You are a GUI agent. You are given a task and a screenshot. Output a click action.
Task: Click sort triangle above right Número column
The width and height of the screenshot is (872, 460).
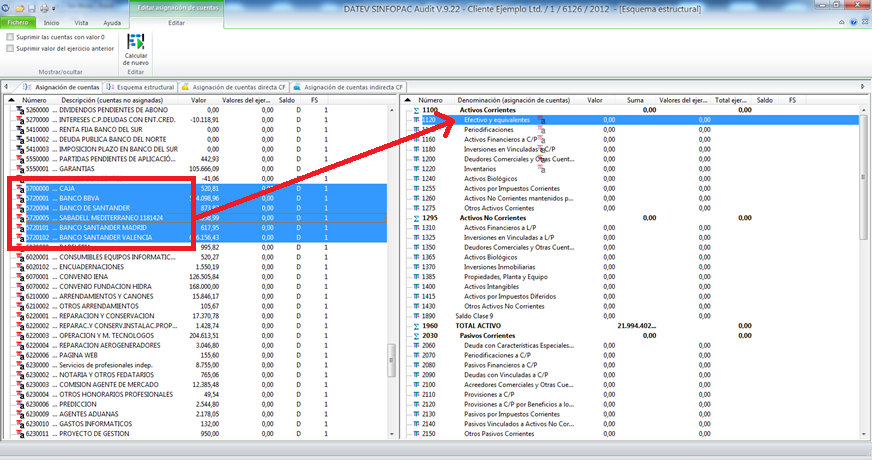coord(408,100)
